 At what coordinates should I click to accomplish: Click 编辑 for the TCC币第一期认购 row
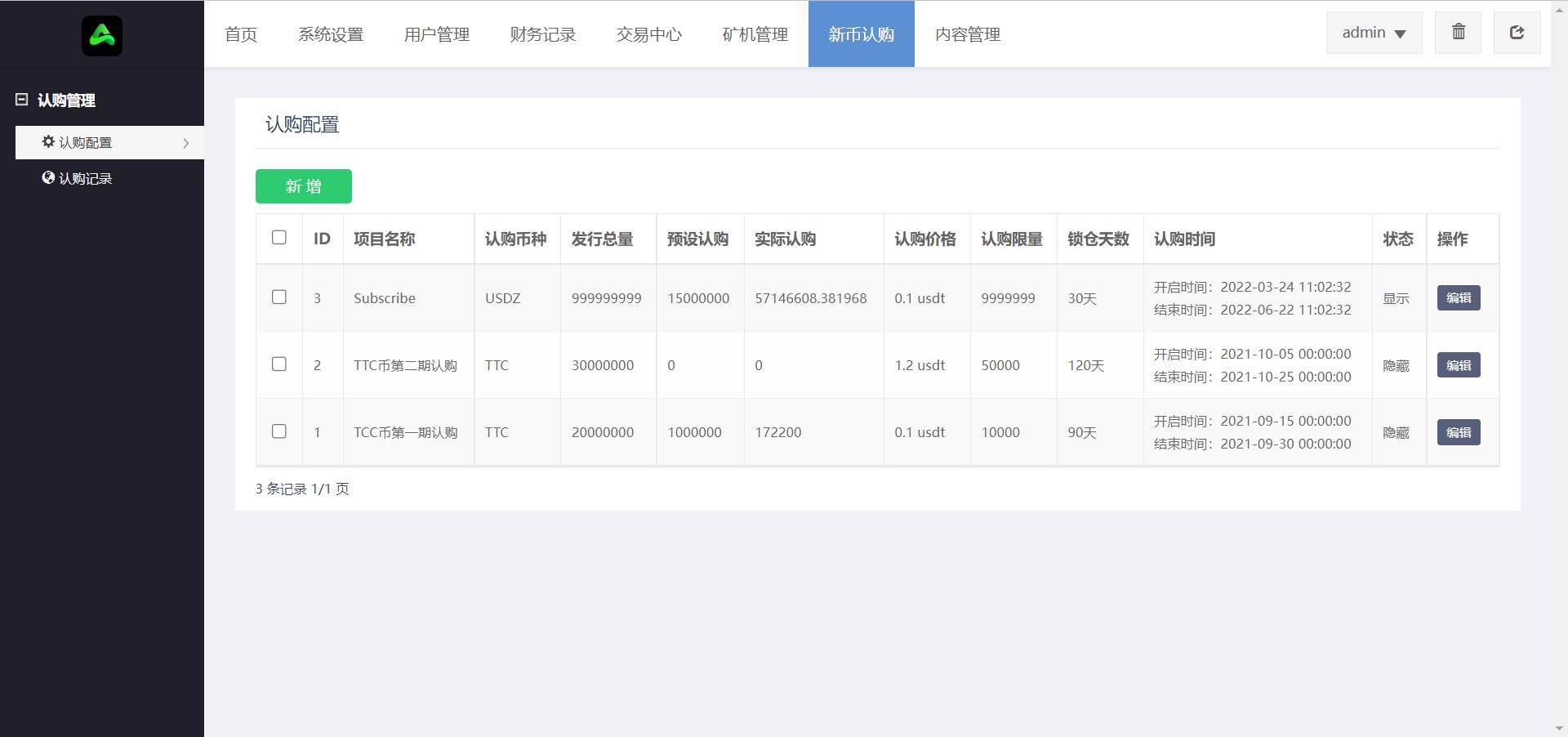(1458, 432)
